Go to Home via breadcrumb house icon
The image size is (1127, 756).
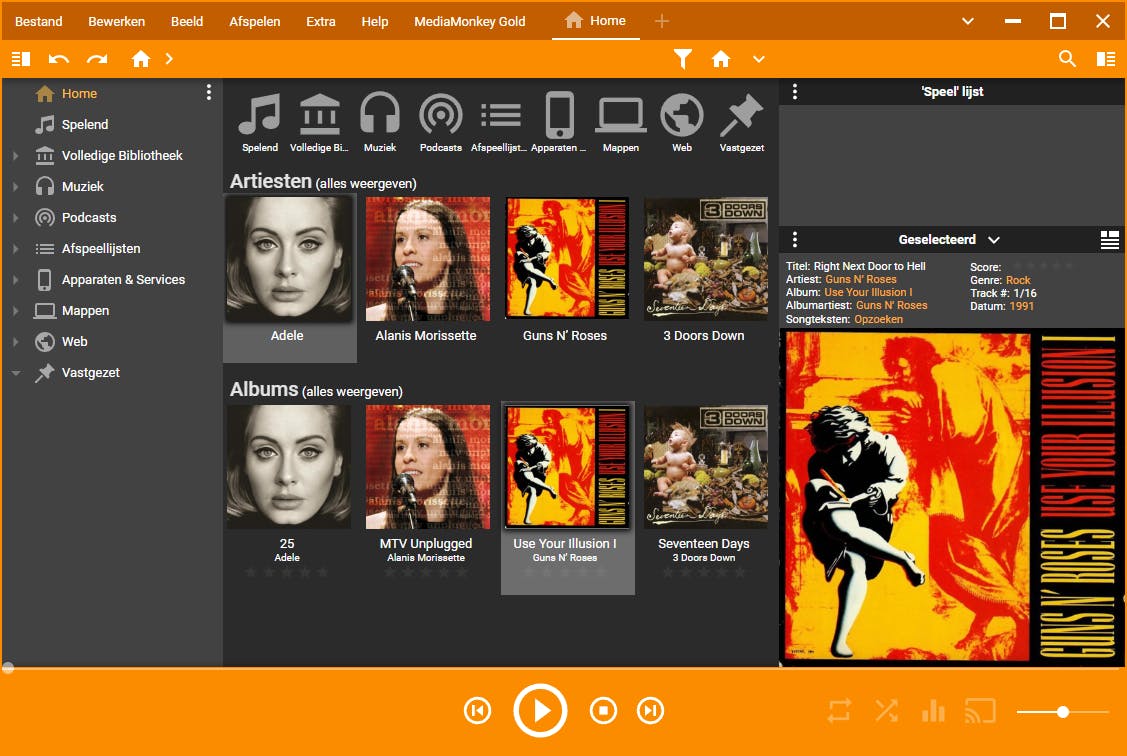[141, 59]
